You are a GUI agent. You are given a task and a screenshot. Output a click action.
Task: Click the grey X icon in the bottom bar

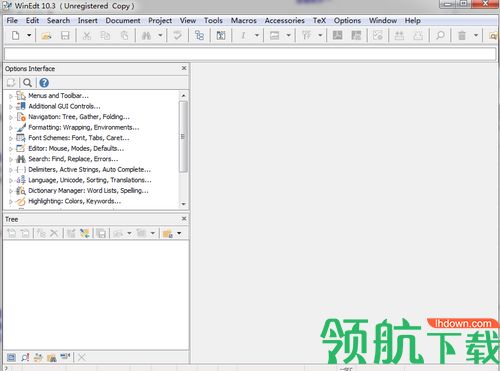[82, 357]
